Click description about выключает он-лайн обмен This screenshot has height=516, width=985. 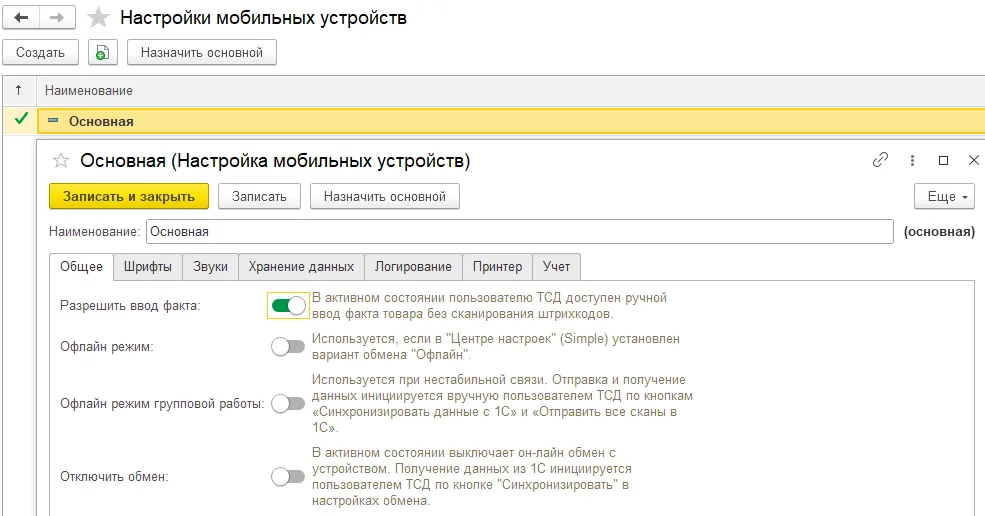coord(472,476)
